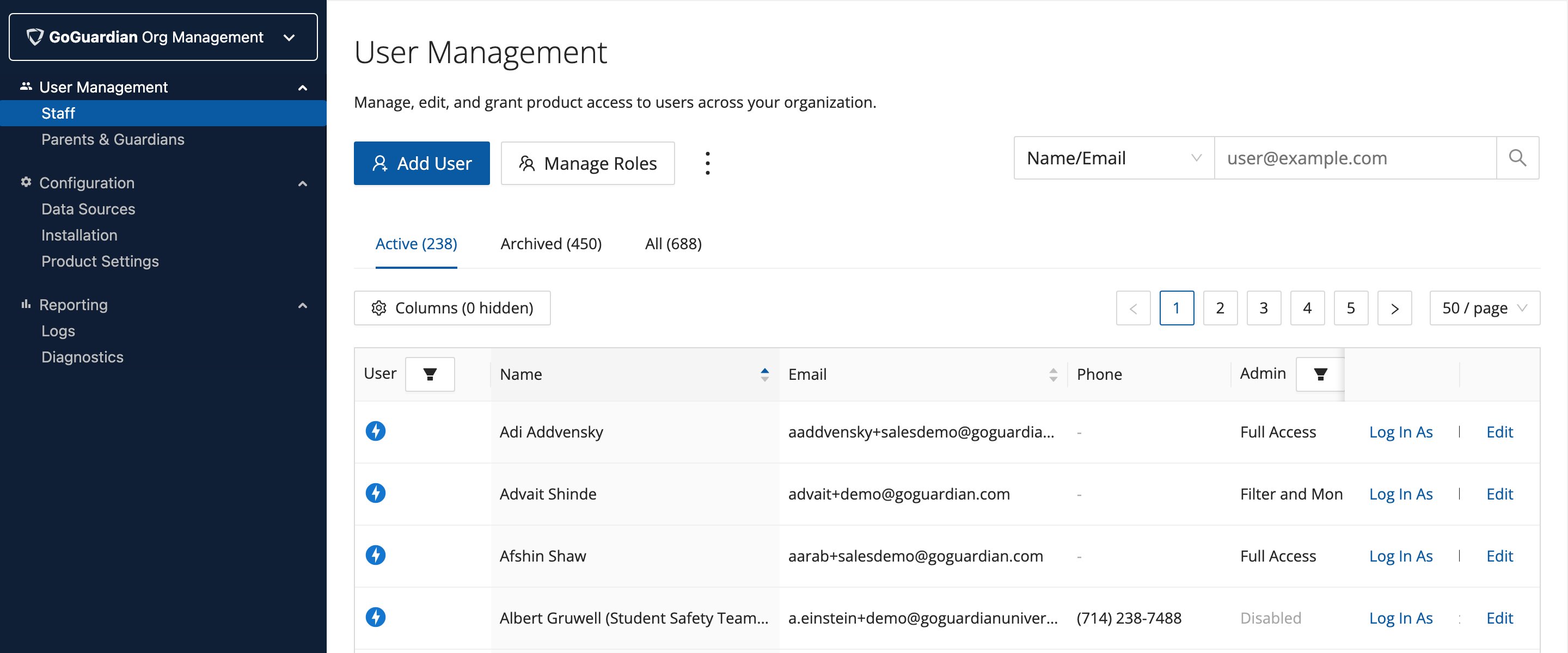Viewport: 1568px width, 653px height.
Task: Click the User Management sidebar heading
Action: [x=103, y=87]
